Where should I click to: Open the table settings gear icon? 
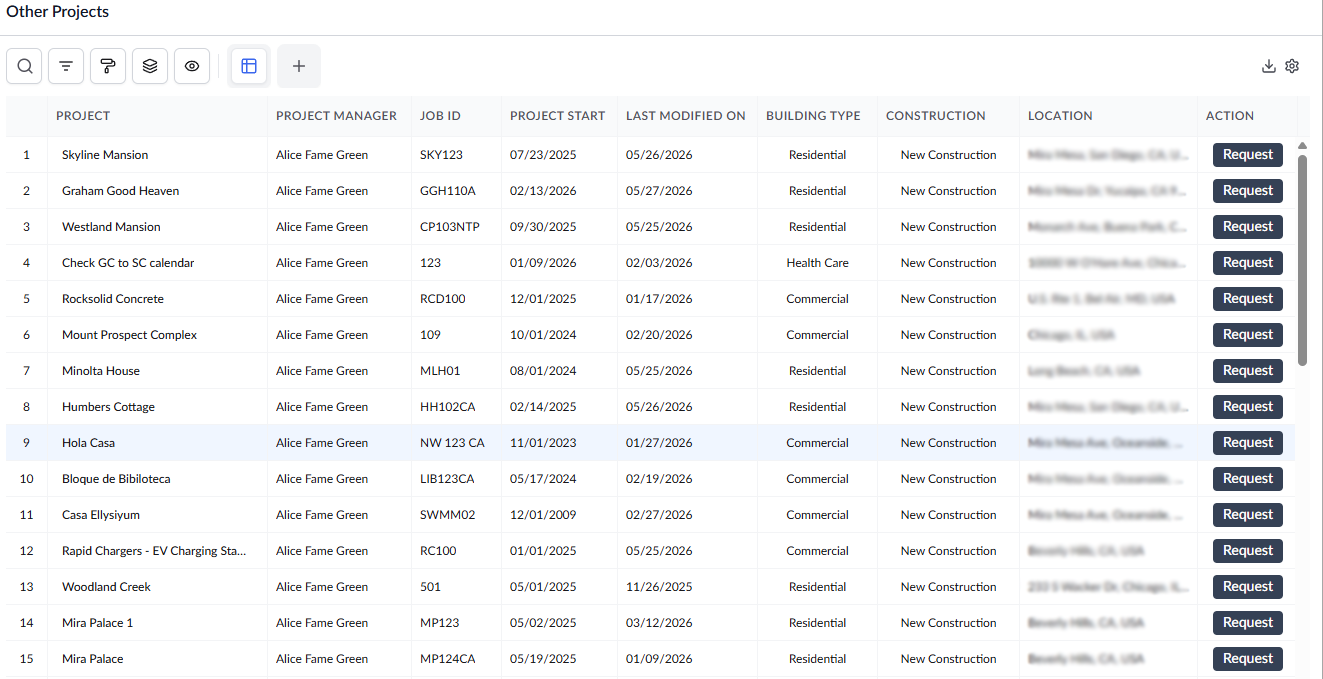click(1292, 66)
